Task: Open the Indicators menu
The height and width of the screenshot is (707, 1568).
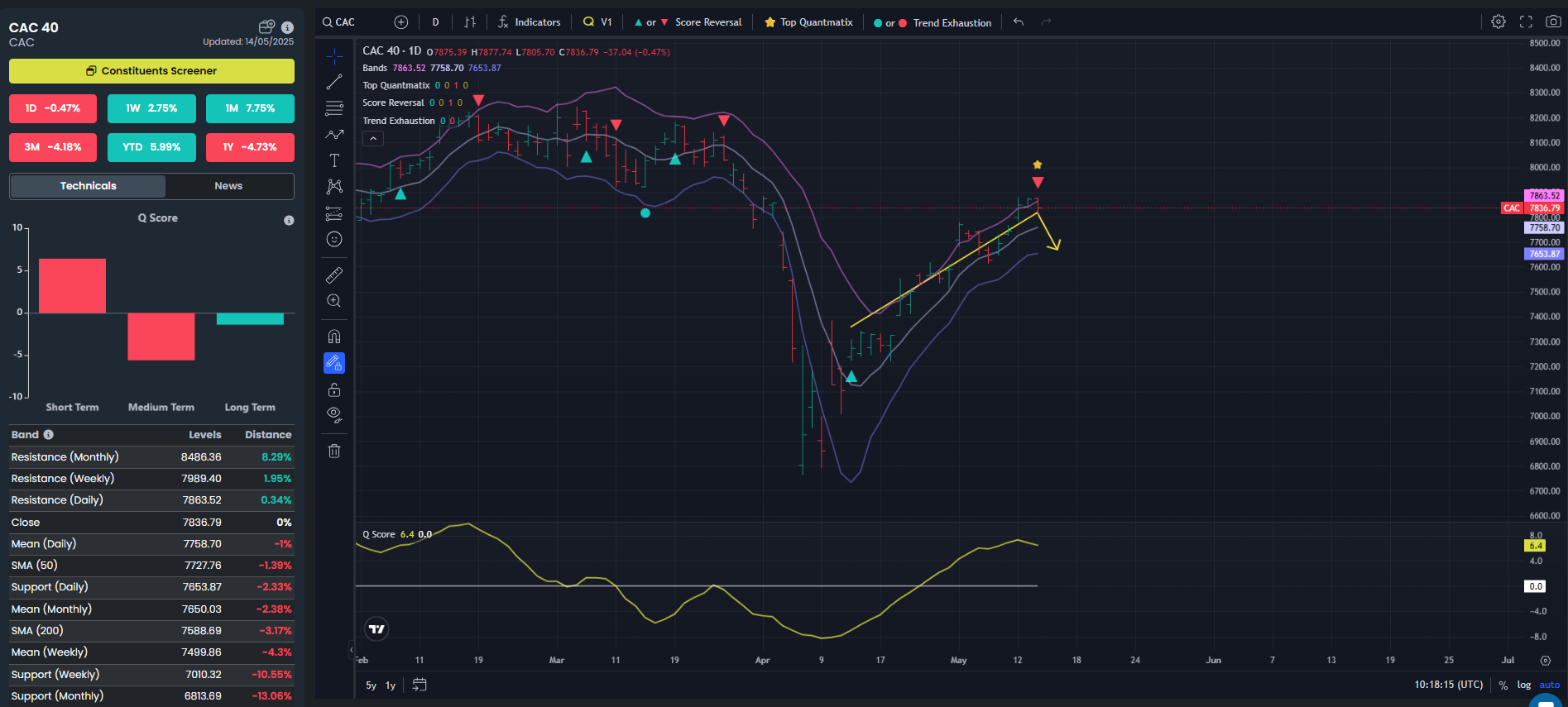Action: click(x=530, y=22)
